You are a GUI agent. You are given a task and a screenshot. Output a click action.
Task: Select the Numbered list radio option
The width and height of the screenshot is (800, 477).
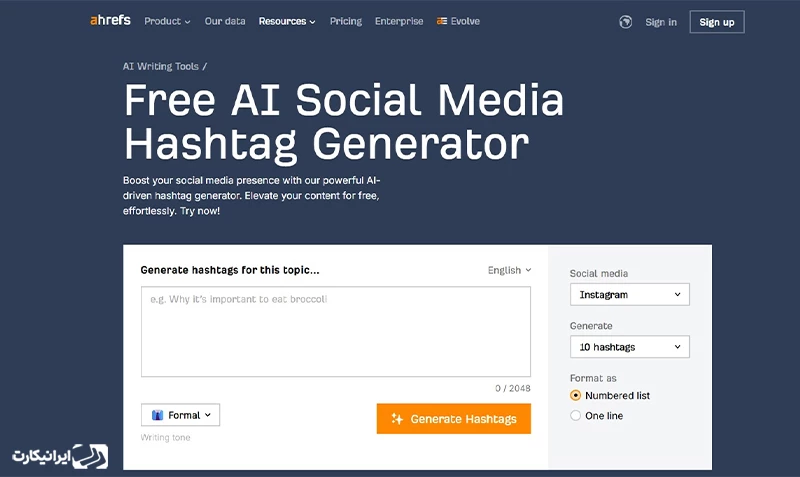pos(575,395)
